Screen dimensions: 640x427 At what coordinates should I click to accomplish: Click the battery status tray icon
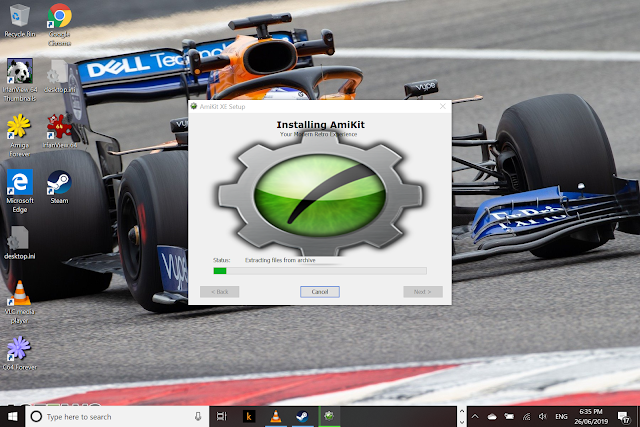point(509,417)
